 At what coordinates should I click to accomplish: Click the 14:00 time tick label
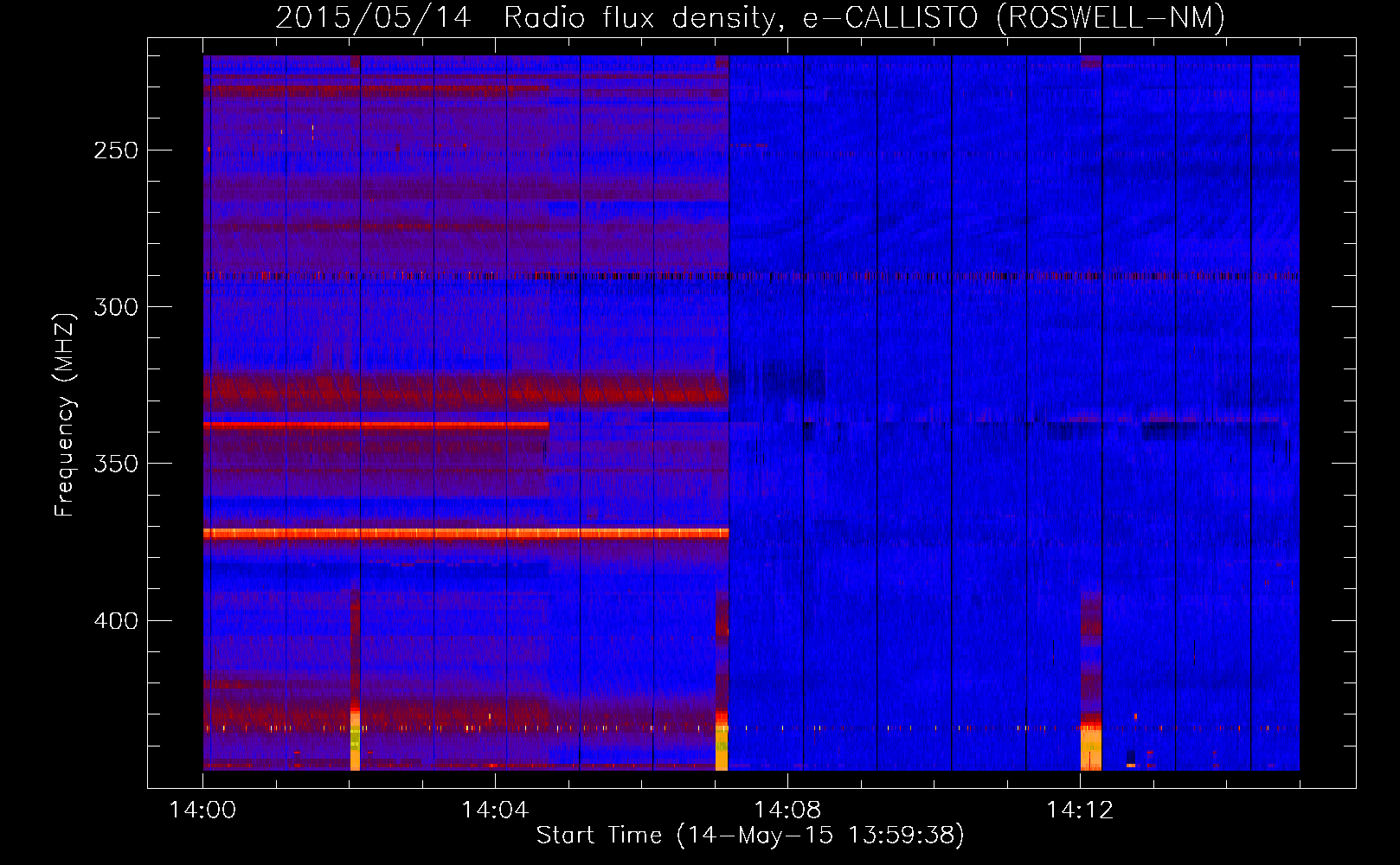point(202,810)
